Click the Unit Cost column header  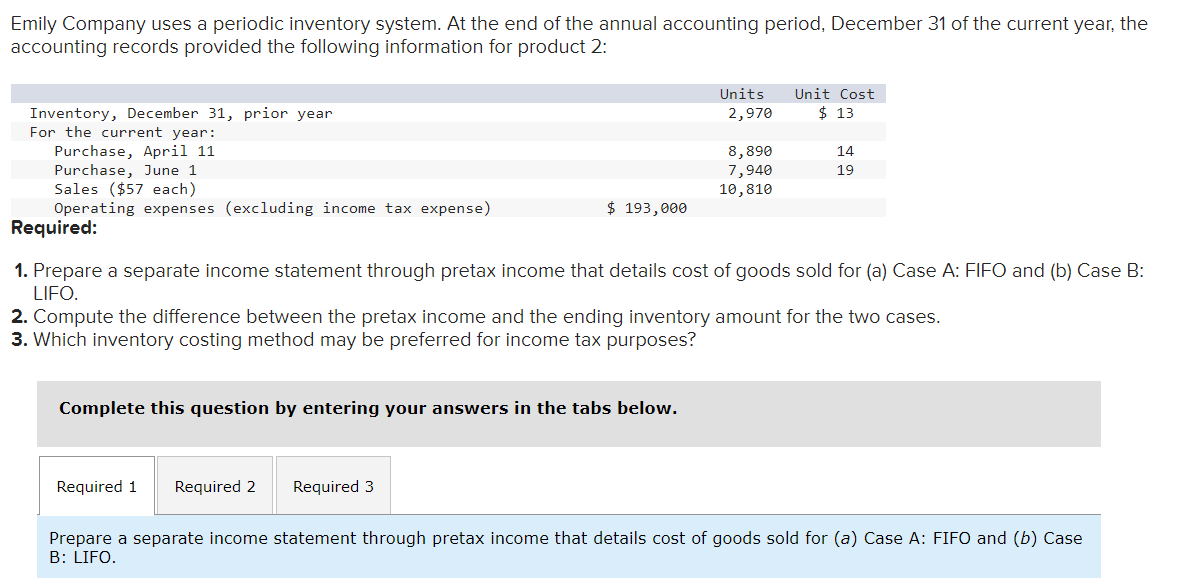click(x=834, y=94)
